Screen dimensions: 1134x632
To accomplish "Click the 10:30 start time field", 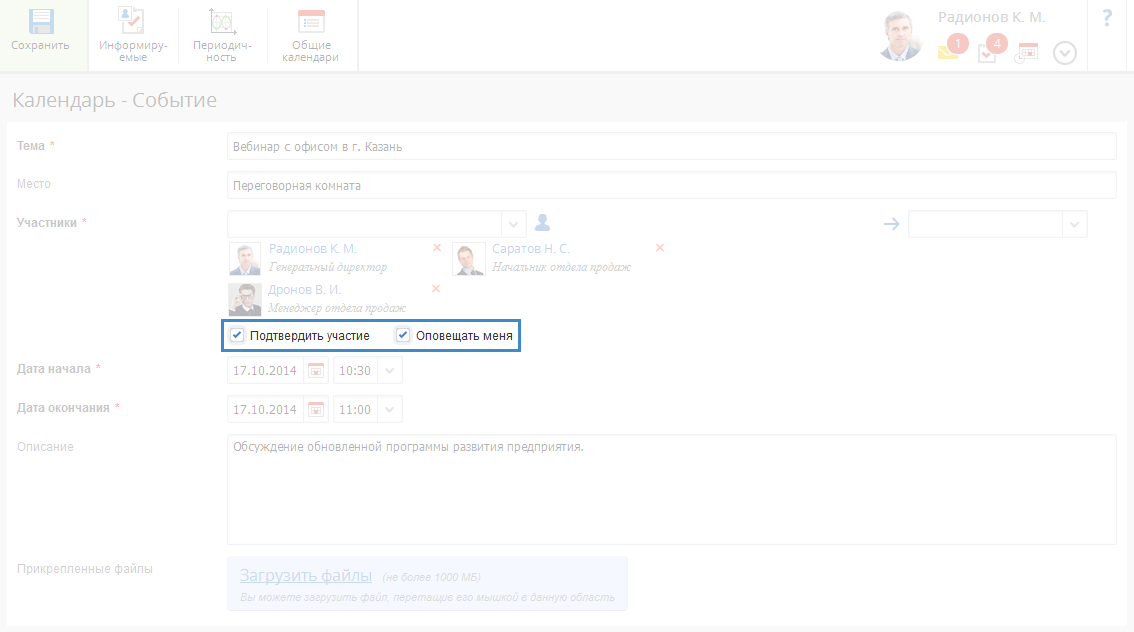I will tap(355, 370).
